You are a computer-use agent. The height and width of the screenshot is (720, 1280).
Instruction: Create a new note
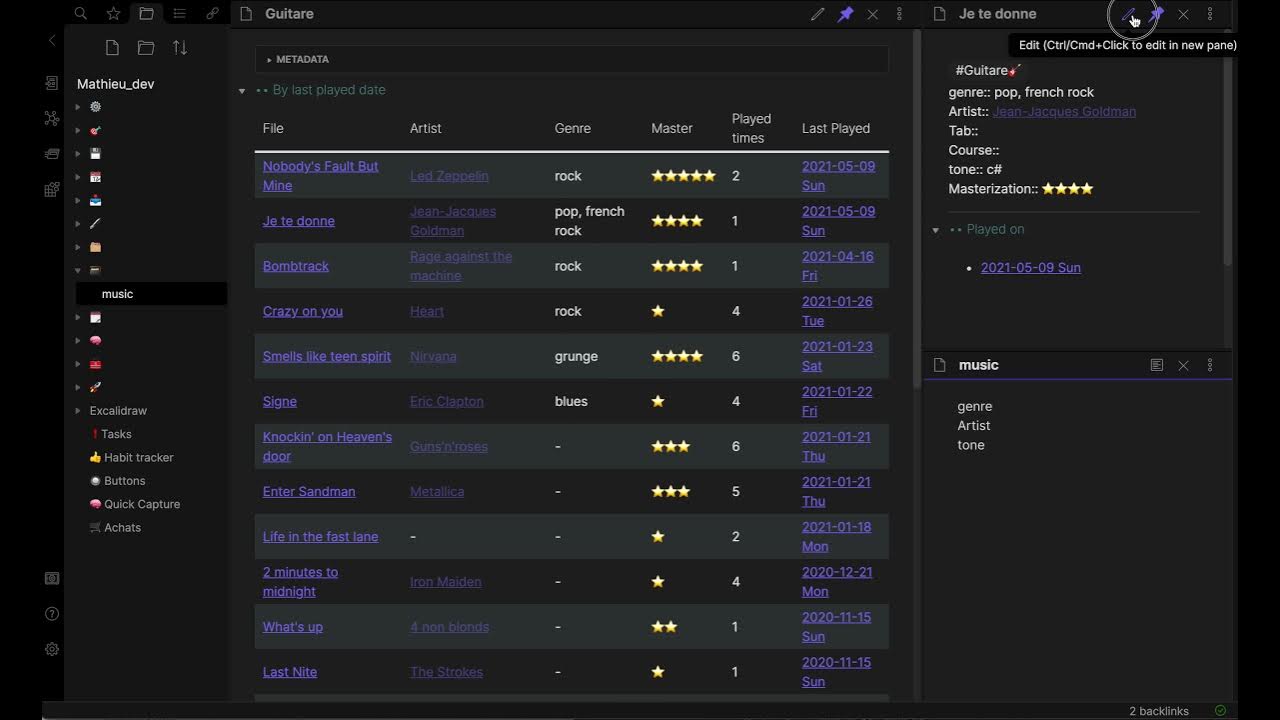point(112,48)
